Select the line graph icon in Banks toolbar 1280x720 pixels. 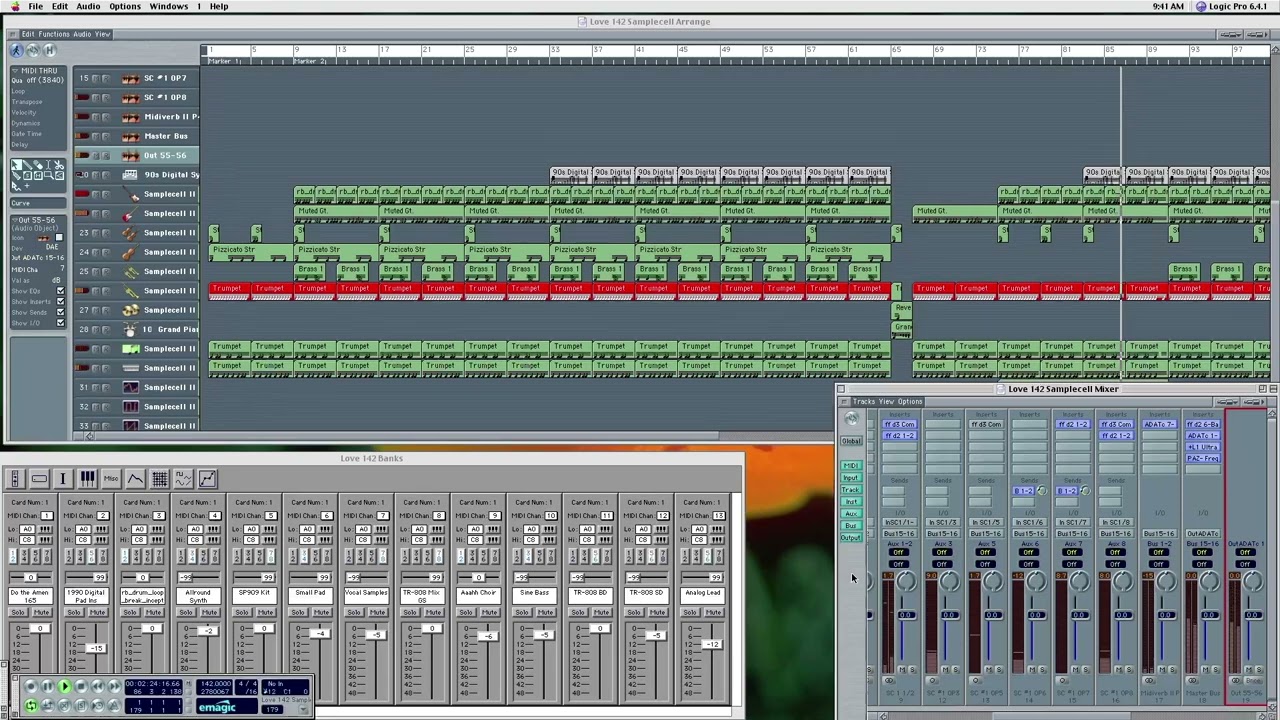207,478
